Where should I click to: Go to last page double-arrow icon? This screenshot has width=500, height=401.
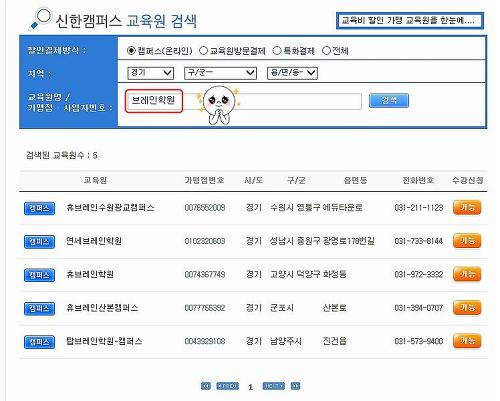295,386
